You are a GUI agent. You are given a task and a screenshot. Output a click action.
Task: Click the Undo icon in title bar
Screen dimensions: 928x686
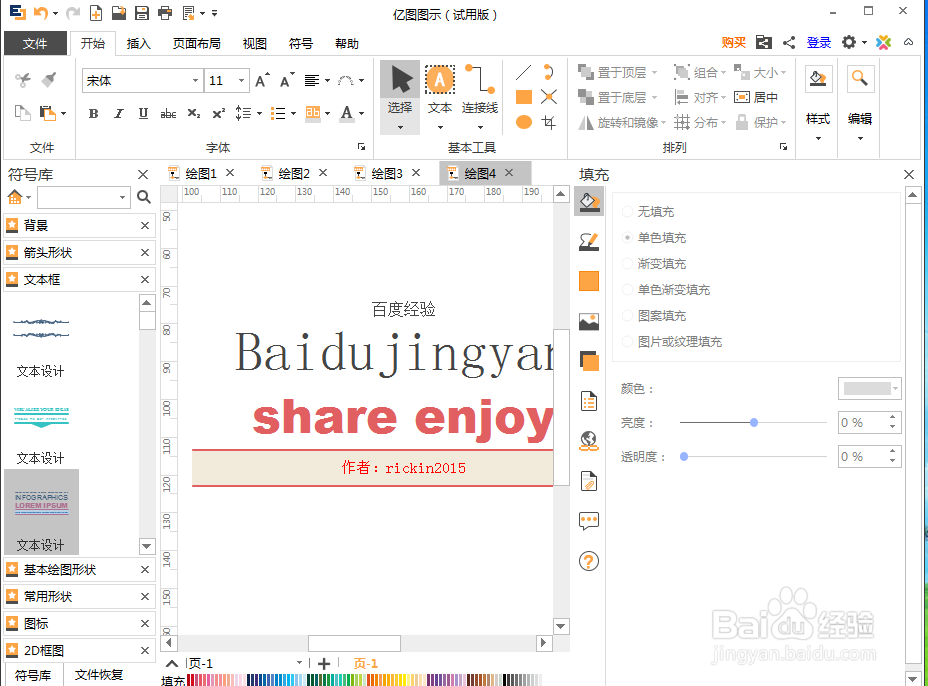(x=40, y=12)
